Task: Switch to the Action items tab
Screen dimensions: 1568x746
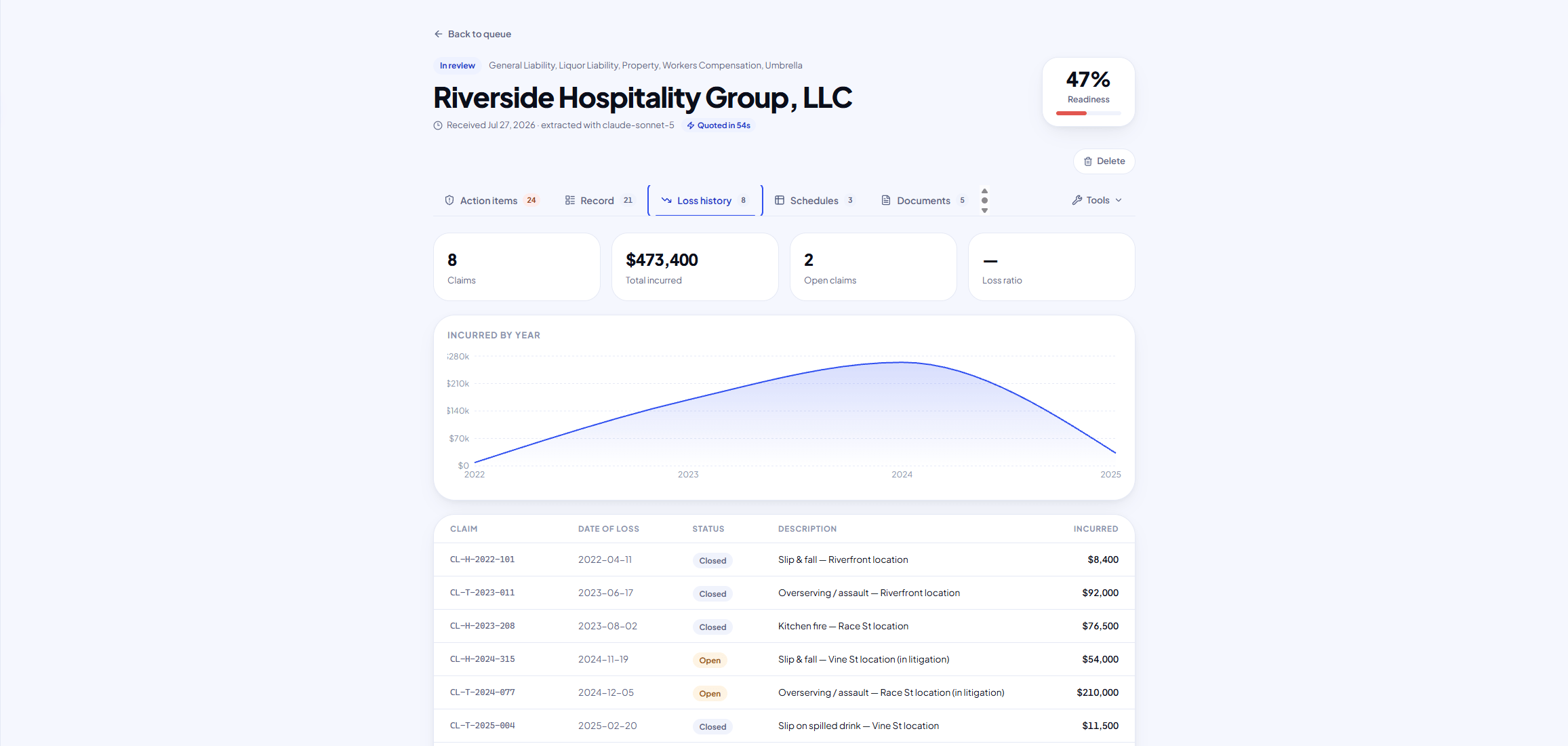Action: coord(491,201)
